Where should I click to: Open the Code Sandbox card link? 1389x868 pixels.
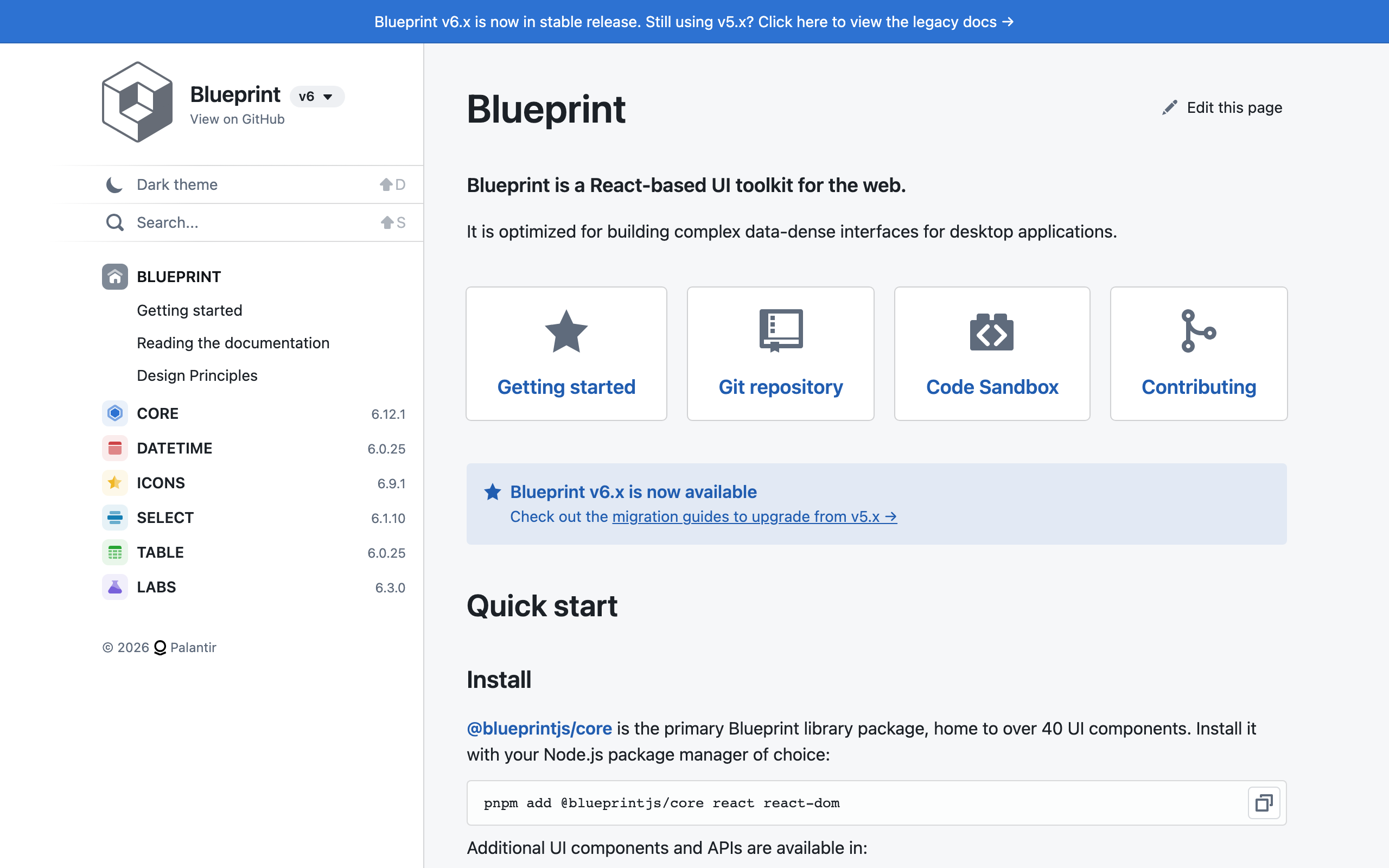pos(992,354)
